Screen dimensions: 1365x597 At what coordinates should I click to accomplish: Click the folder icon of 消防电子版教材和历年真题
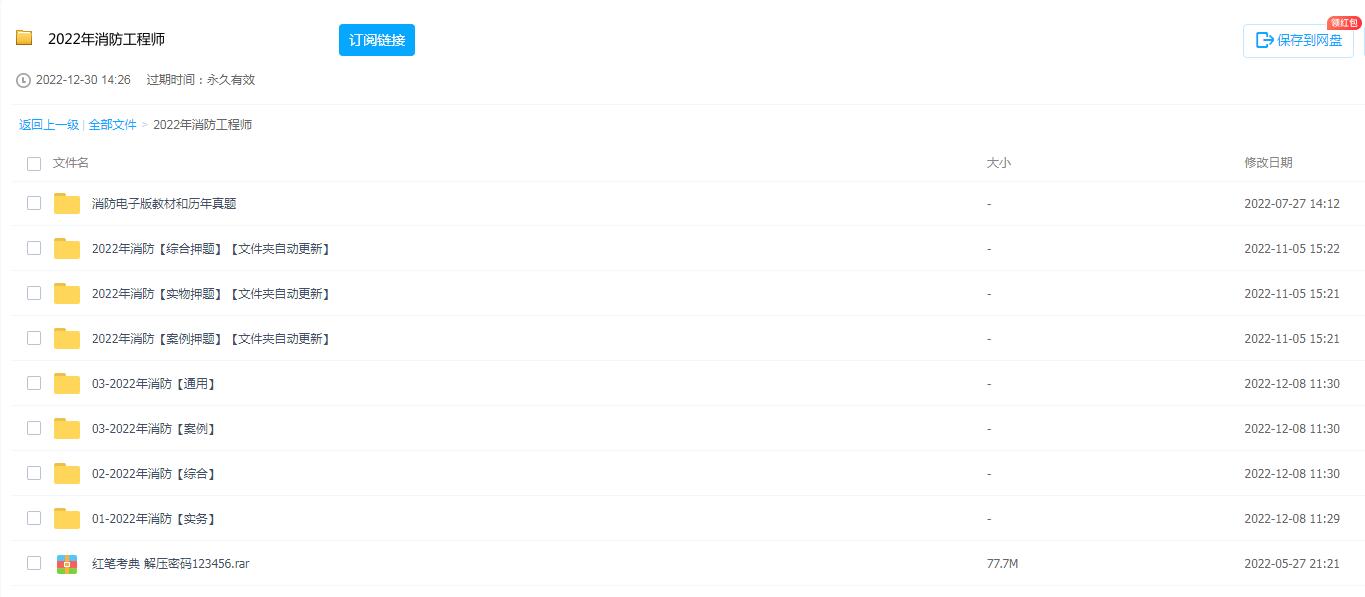point(67,204)
